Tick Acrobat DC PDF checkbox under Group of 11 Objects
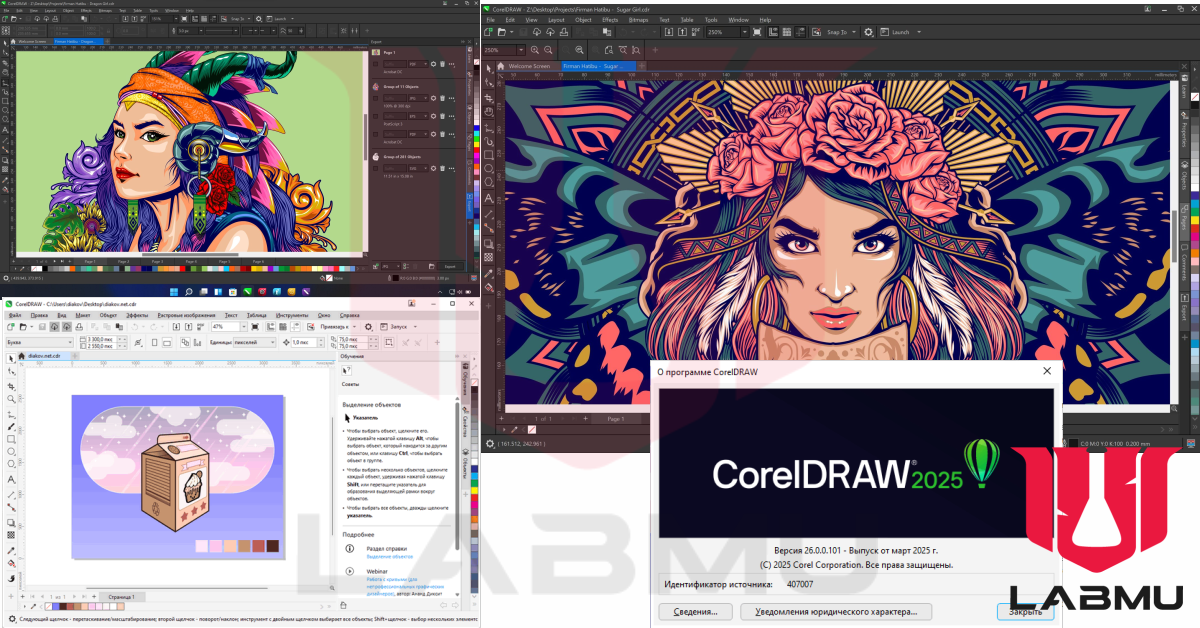The image size is (1200, 628). 375,134
